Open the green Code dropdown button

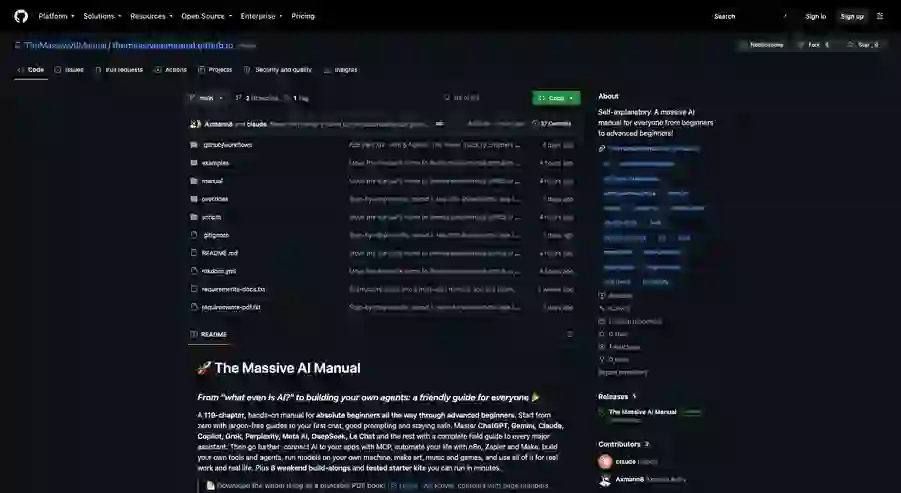pyautogui.click(x=556, y=98)
